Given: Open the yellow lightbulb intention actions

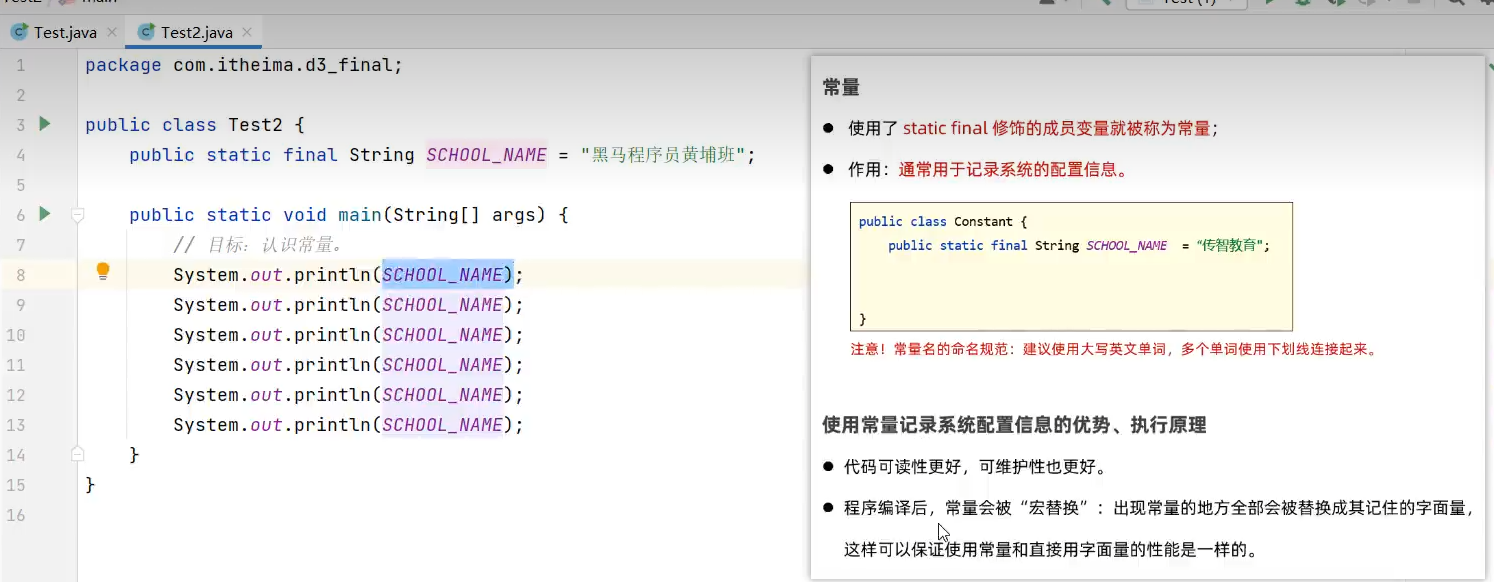Looking at the screenshot, I should pos(102,271).
